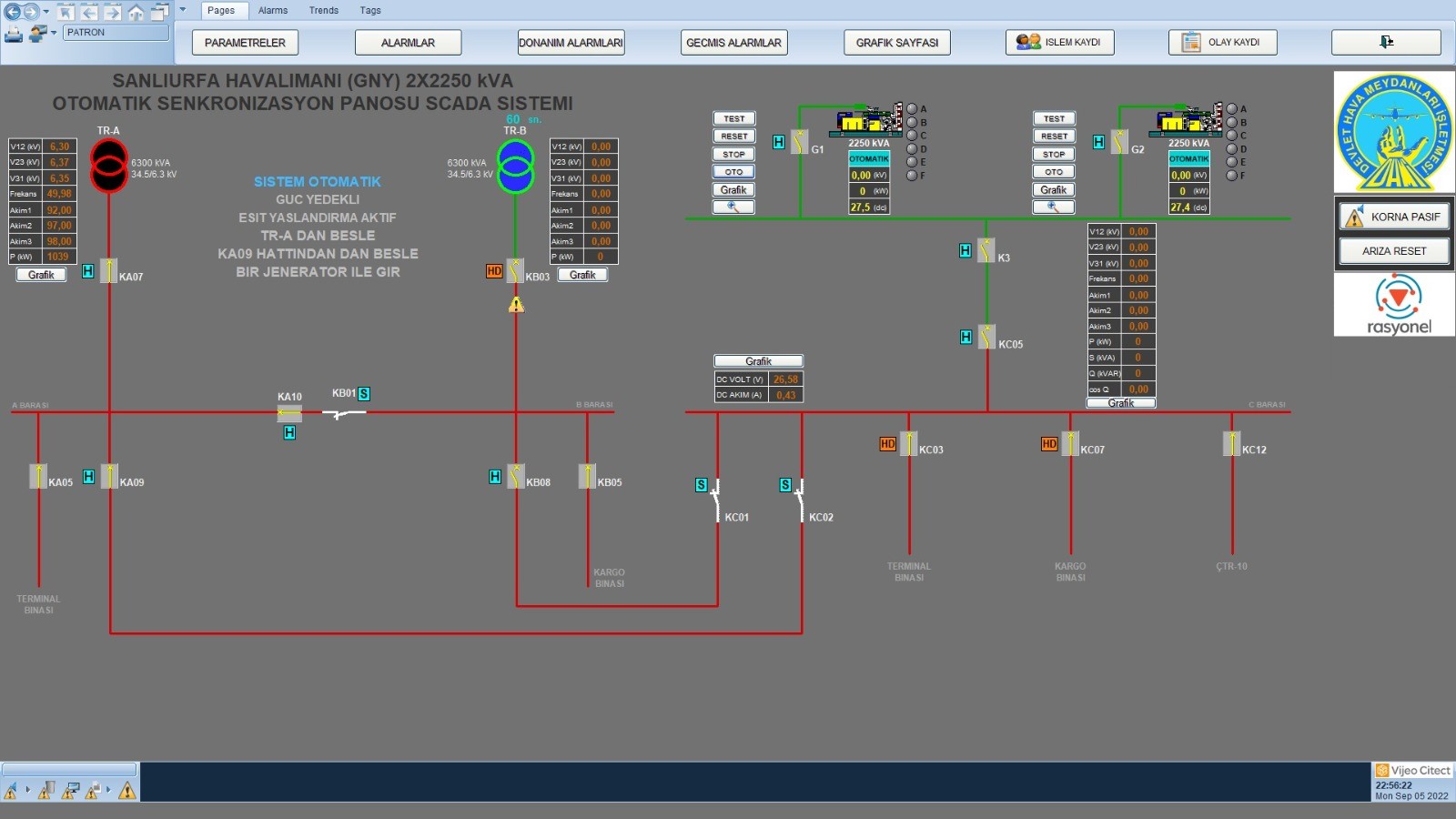Click the hardware alarm monitor icon in status bar
Viewport: 1456px width, 819px height.
pyautogui.click(x=70, y=790)
